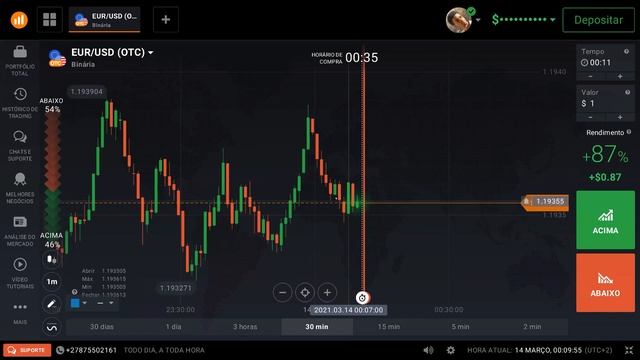The height and width of the screenshot is (360, 640).
Task: Recenter chart with crosshair circle icon
Action: 305,293
